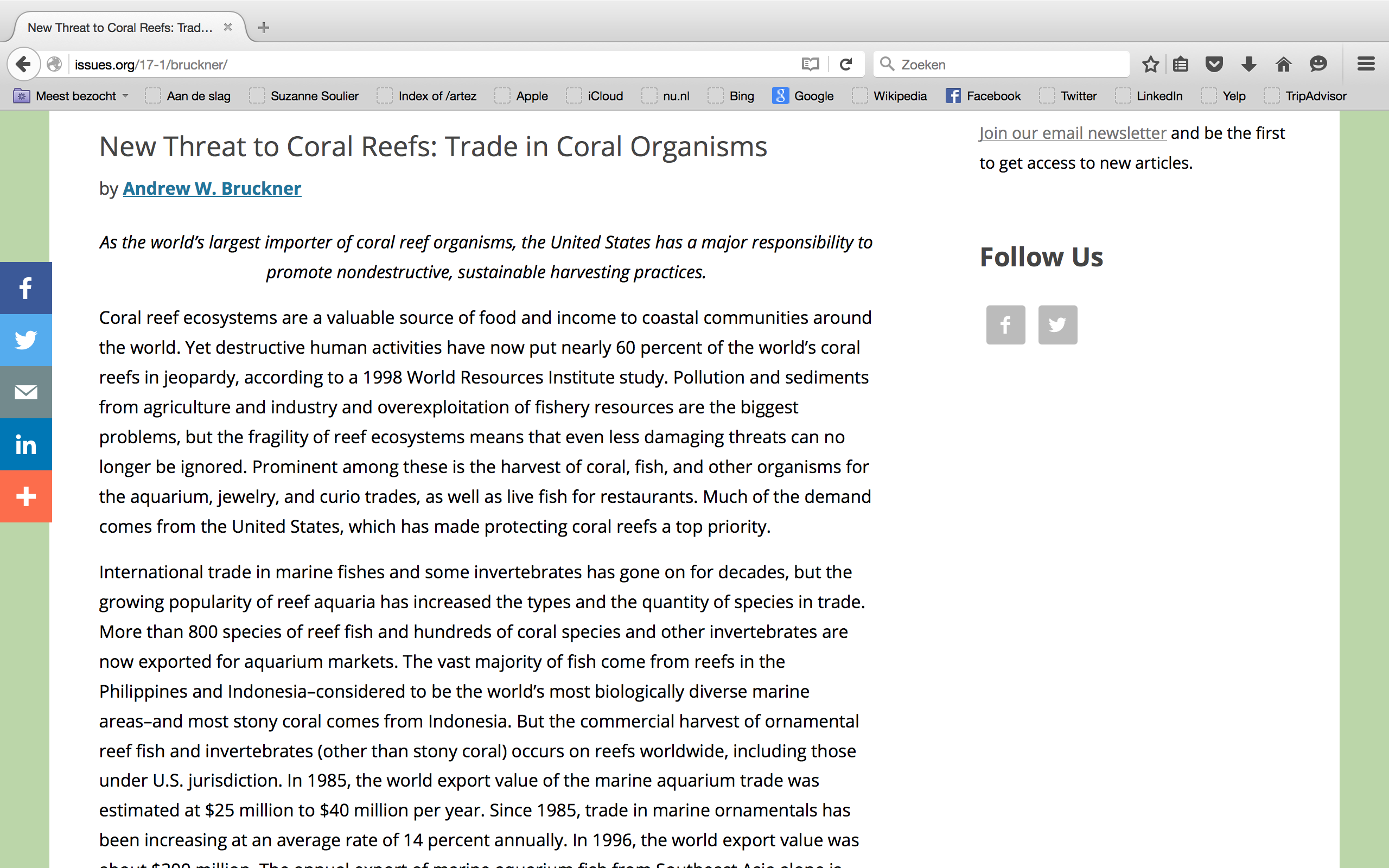Open the Suzanne Soulier bookmark
The height and width of the screenshot is (868, 1389).
(x=304, y=96)
